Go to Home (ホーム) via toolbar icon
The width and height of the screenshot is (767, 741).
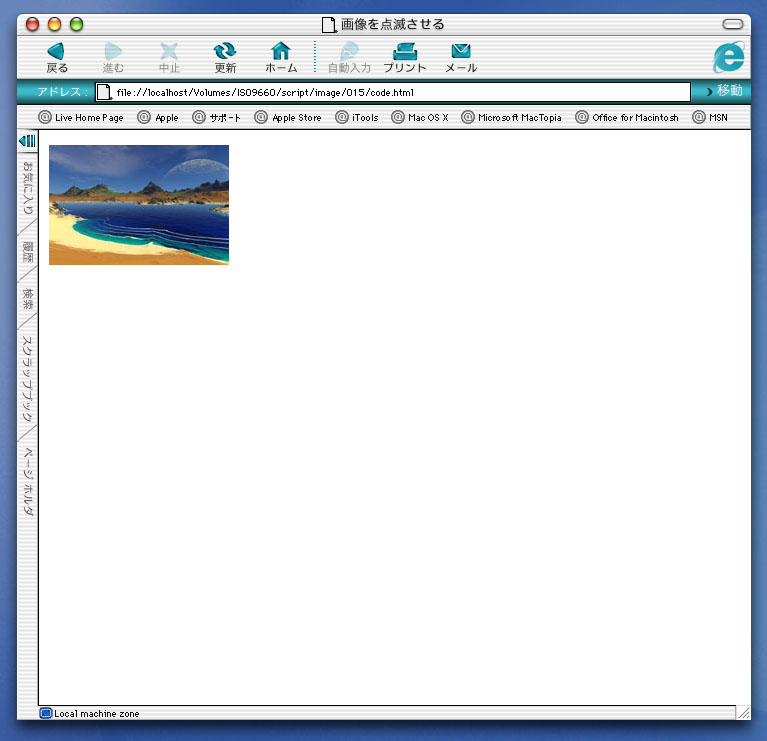click(281, 58)
